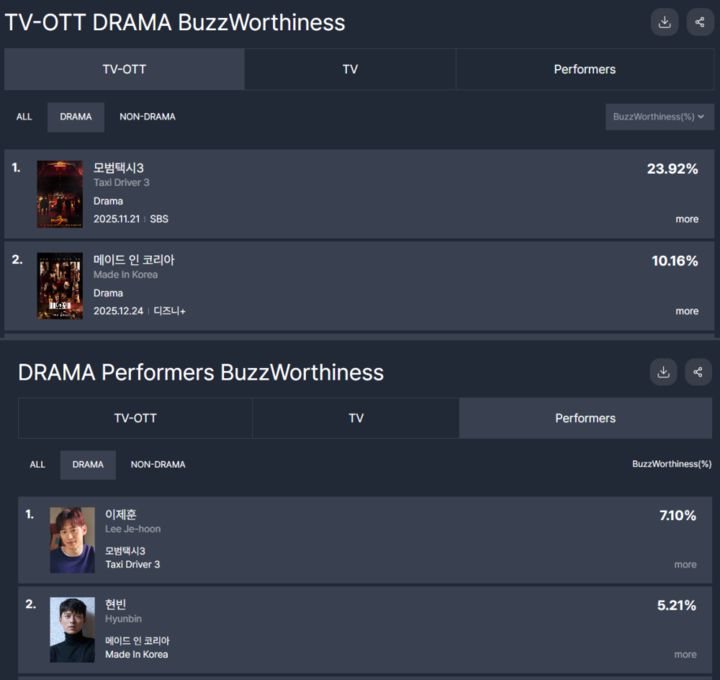Screen dimensions: 720x680
Task: Click Taxi Driver 3 poster thumbnail
Action: tap(60, 194)
